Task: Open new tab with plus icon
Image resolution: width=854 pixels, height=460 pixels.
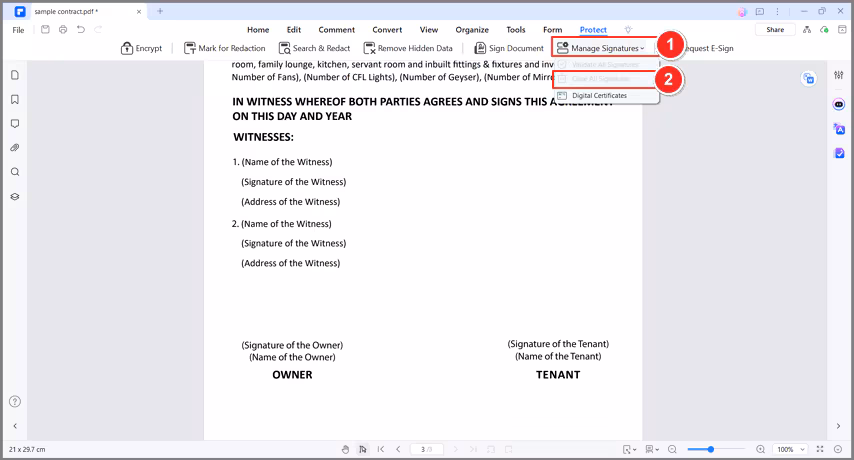Action: tap(160, 11)
